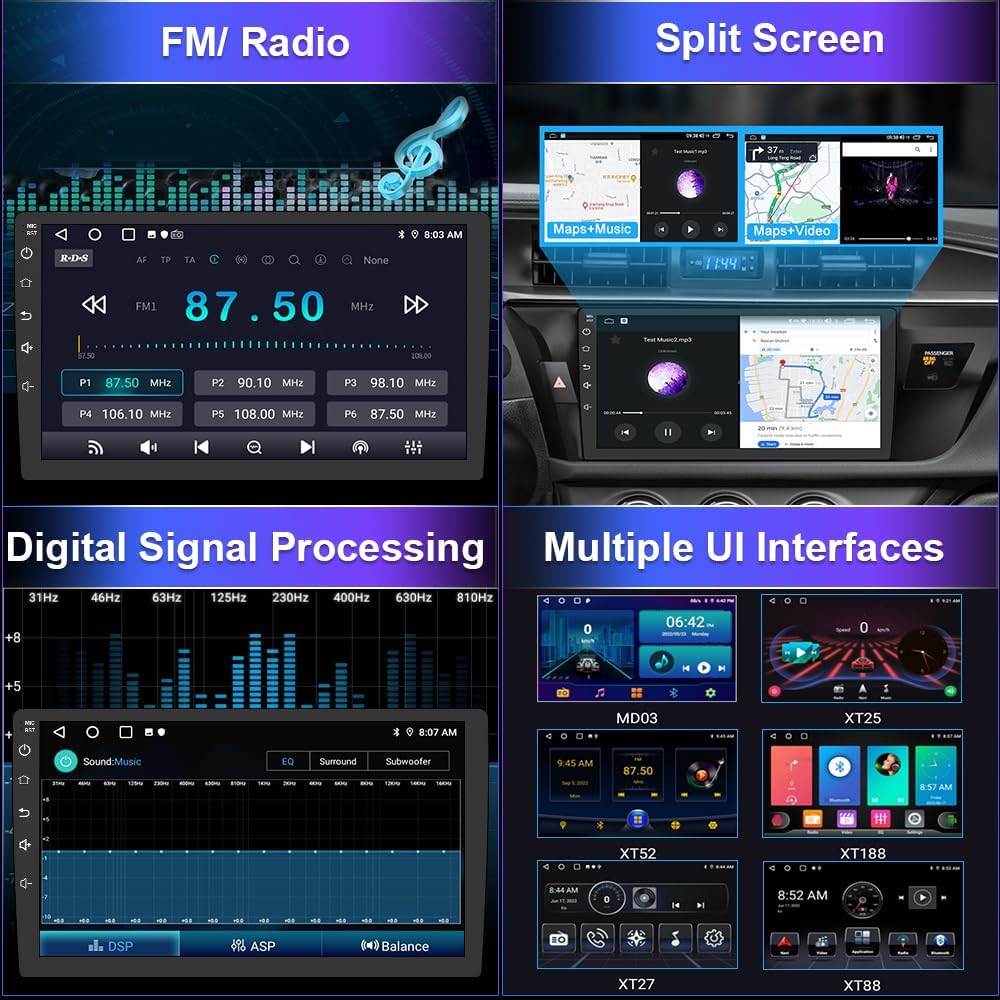1000x1000 pixels.
Task: Select the Balance bottom tab
Action: pos(394,946)
